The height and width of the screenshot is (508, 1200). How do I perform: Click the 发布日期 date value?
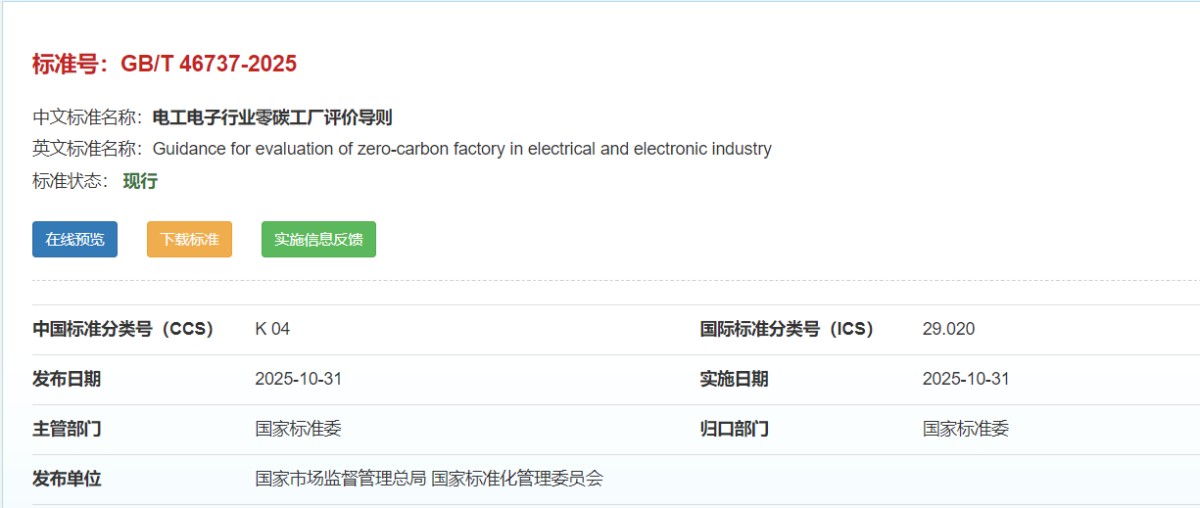[298, 379]
